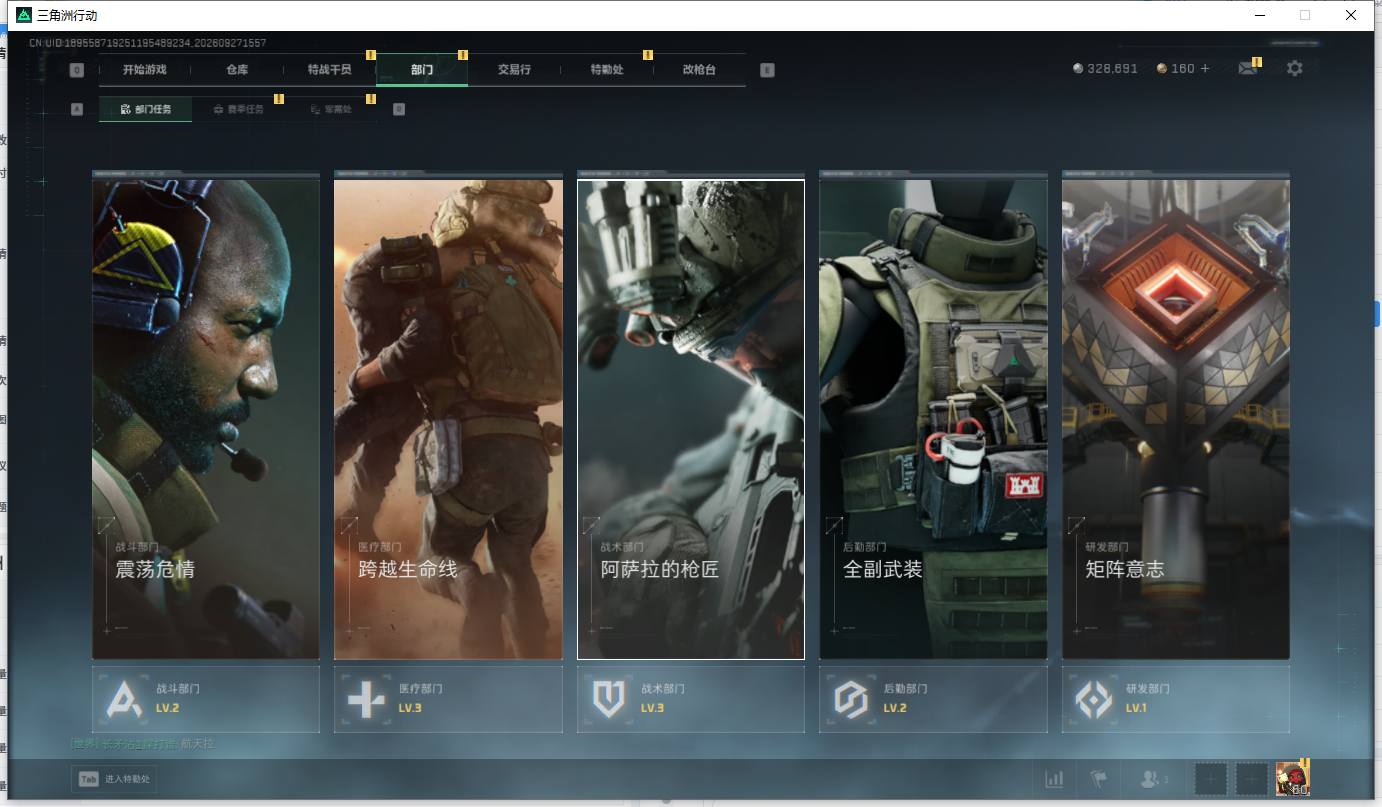Click the first empty squad slot plus

click(x=1211, y=779)
